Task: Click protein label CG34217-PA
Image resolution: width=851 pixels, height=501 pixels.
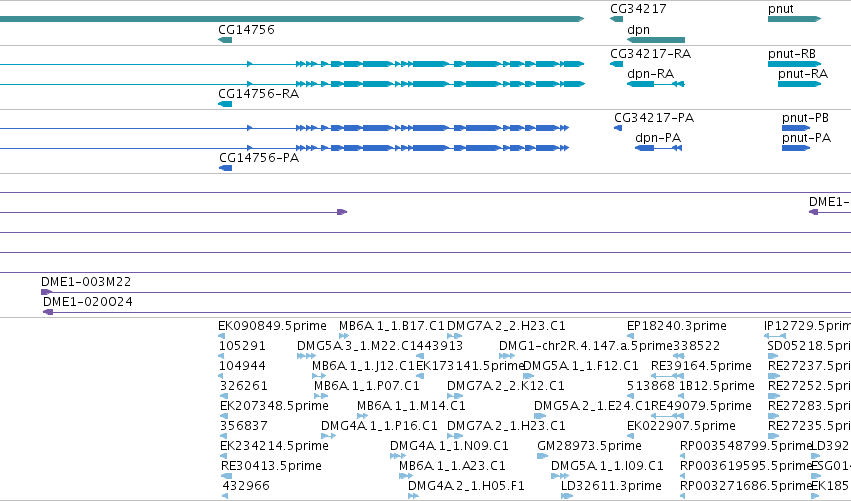Action: point(654,118)
